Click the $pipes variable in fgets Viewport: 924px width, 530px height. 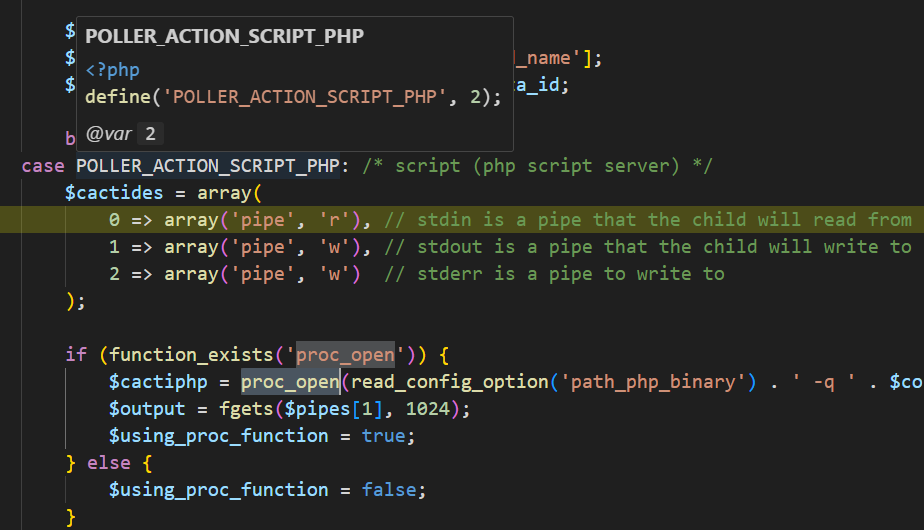pyautogui.click(x=317, y=409)
